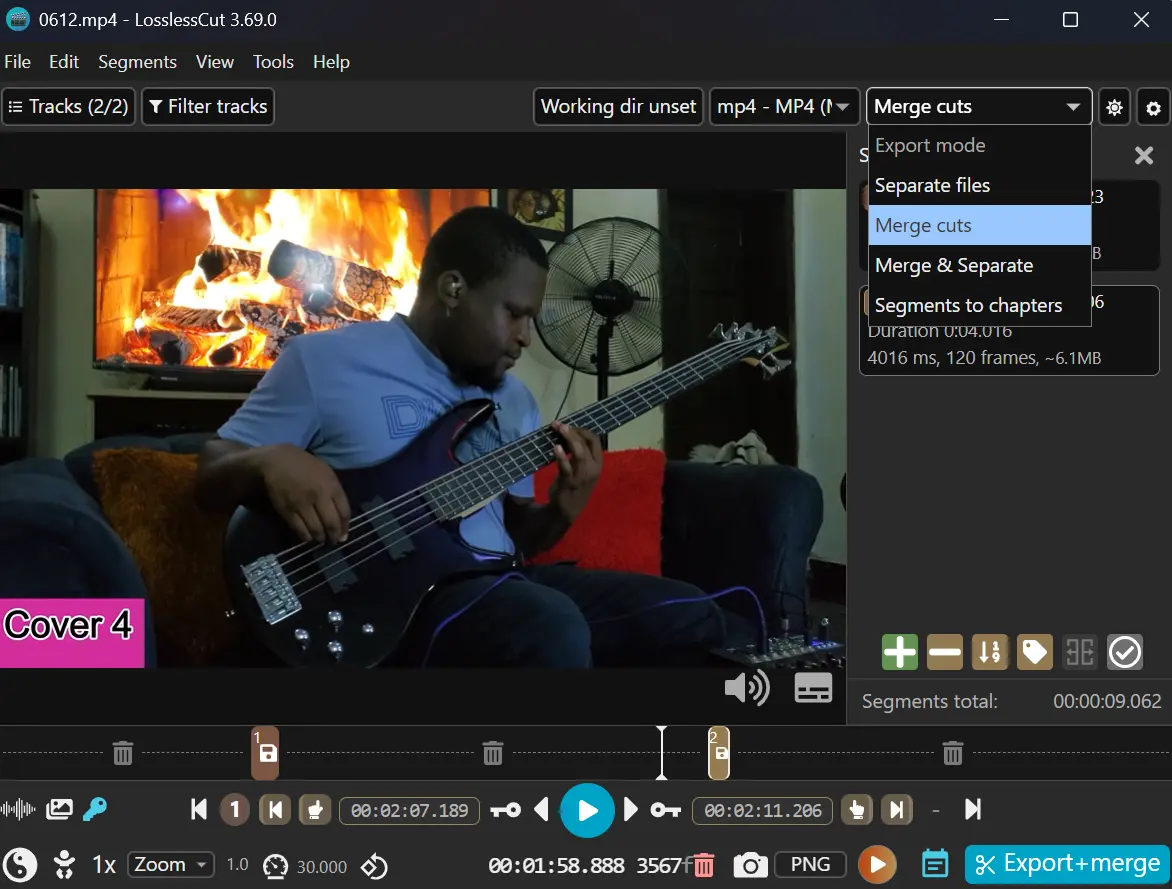Toggle simple mode baby icon
1172x889 pixels.
click(64, 865)
